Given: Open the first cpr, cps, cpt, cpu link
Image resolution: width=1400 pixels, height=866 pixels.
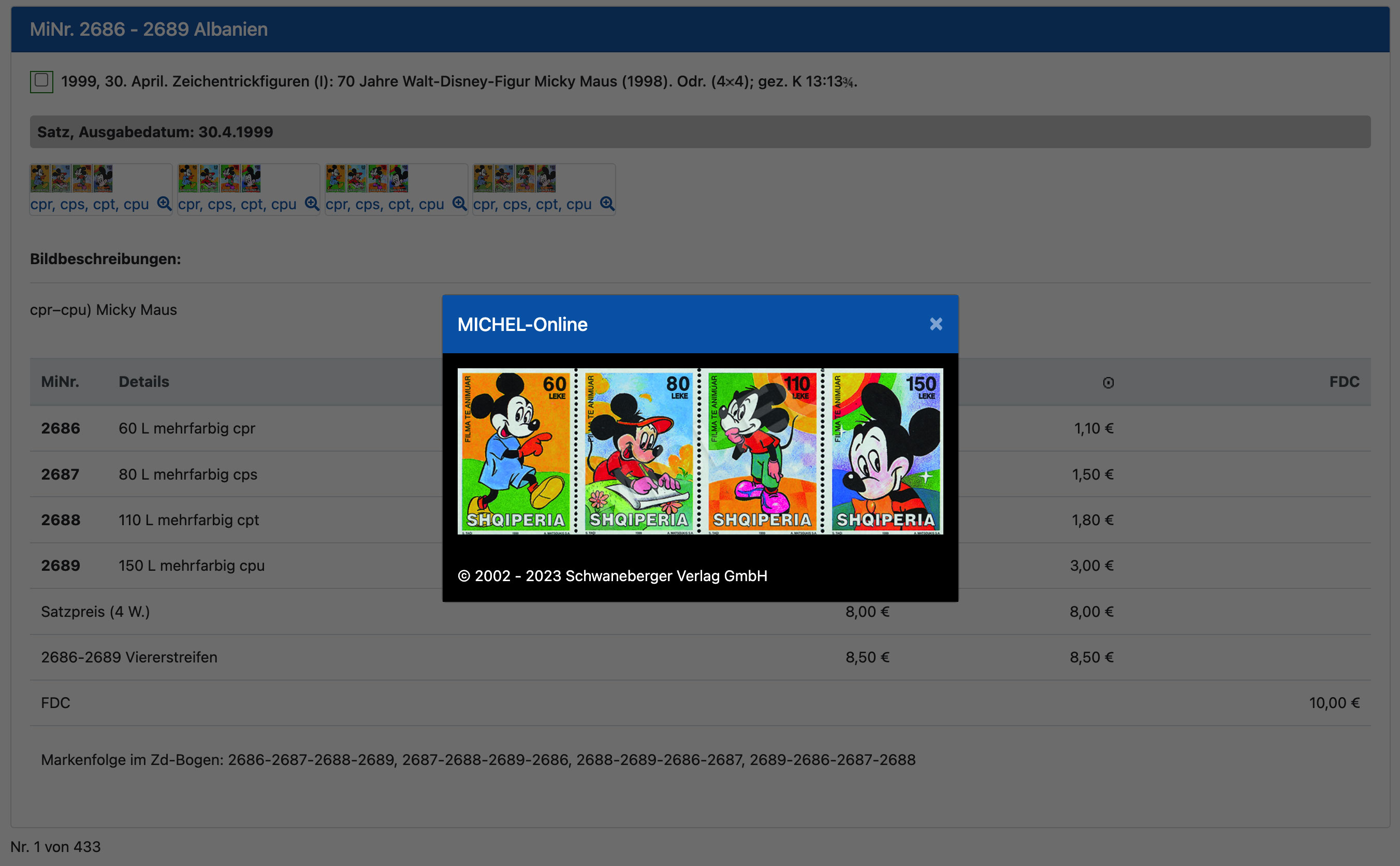Looking at the screenshot, I should (92, 204).
